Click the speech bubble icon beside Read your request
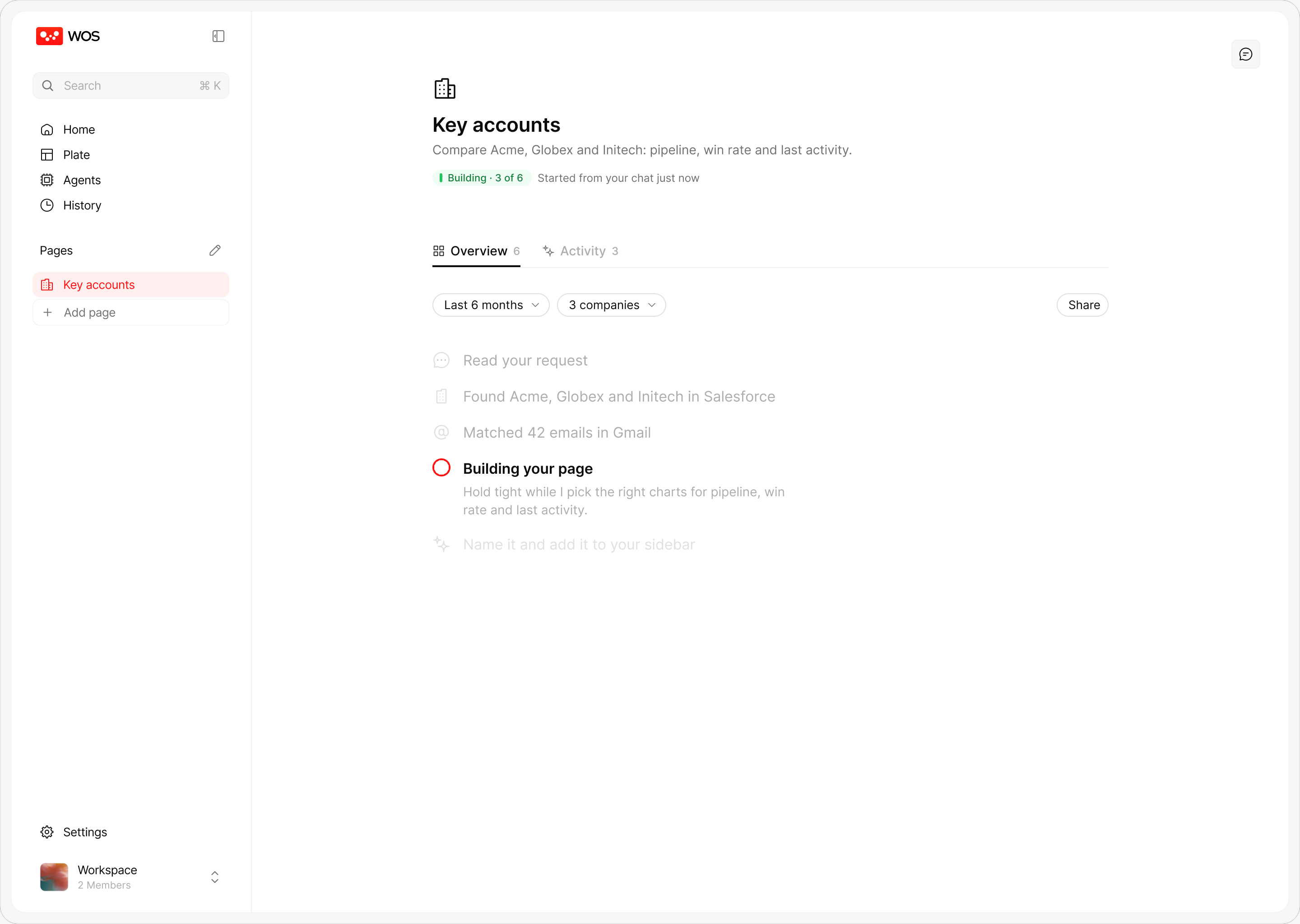This screenshot has width=1300, height=924. tap(441, 361)
